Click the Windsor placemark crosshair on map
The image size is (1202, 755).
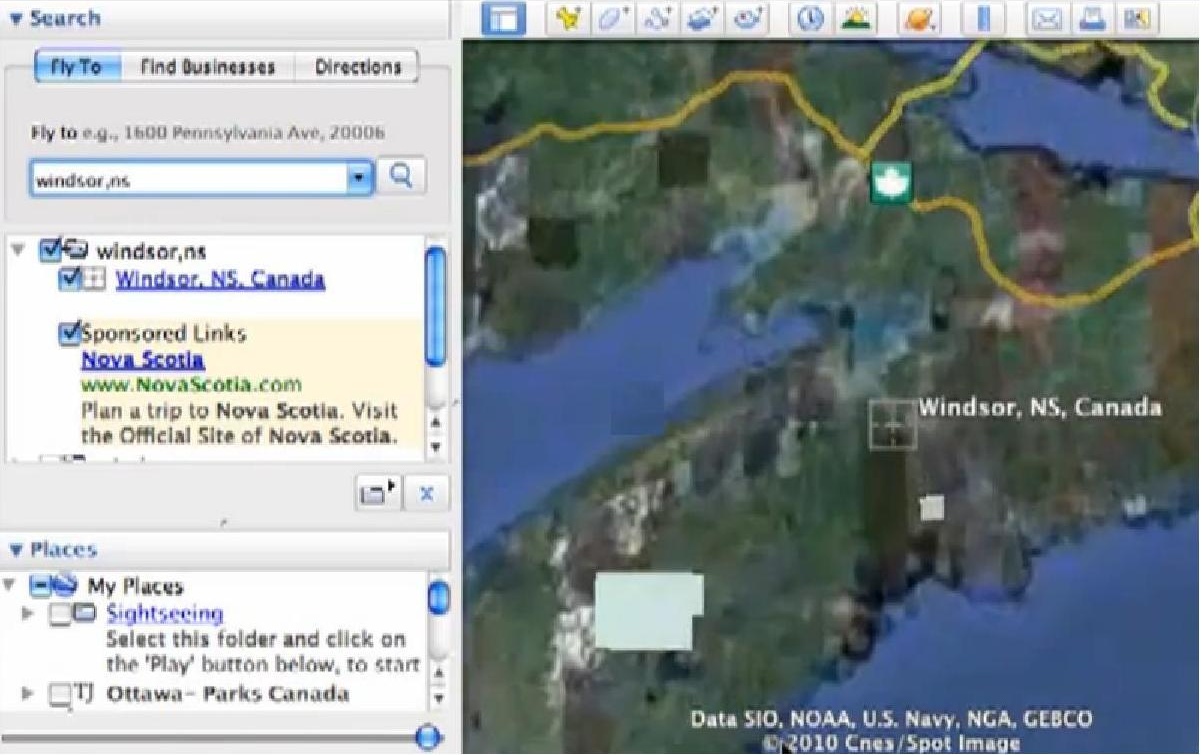[x=891, y=424]
